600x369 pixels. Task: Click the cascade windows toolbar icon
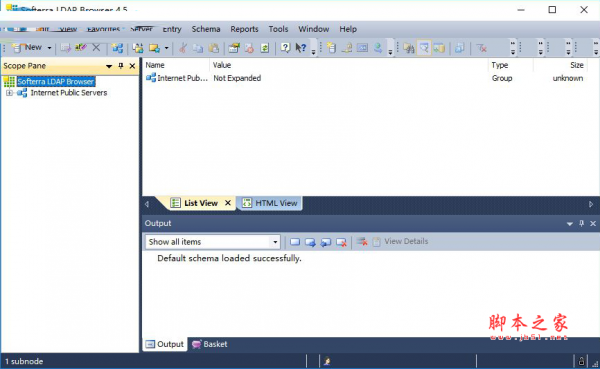click(460, 48)
